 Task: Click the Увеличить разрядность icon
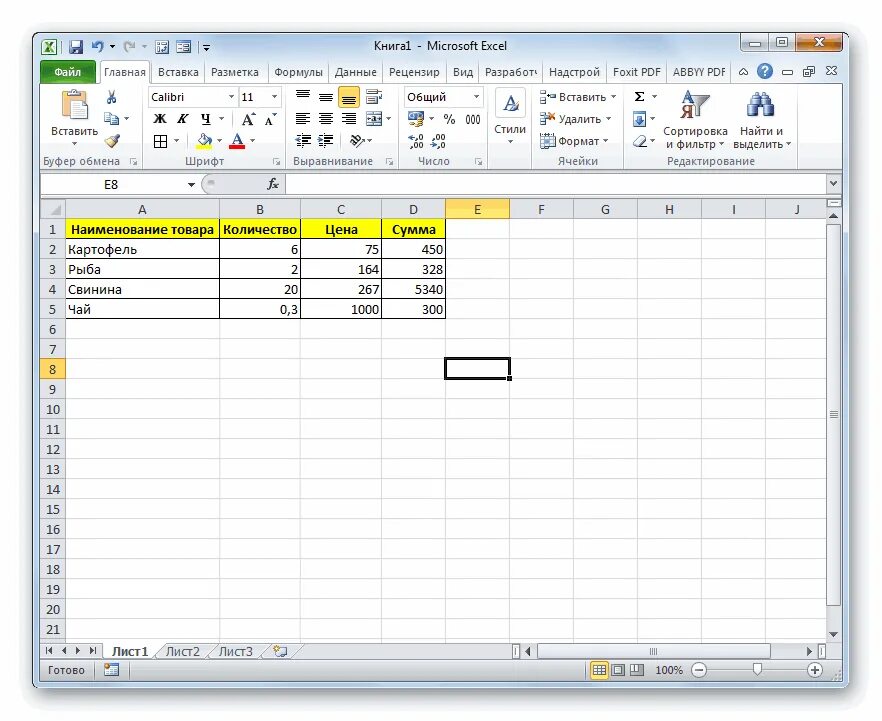coord(415,139)
